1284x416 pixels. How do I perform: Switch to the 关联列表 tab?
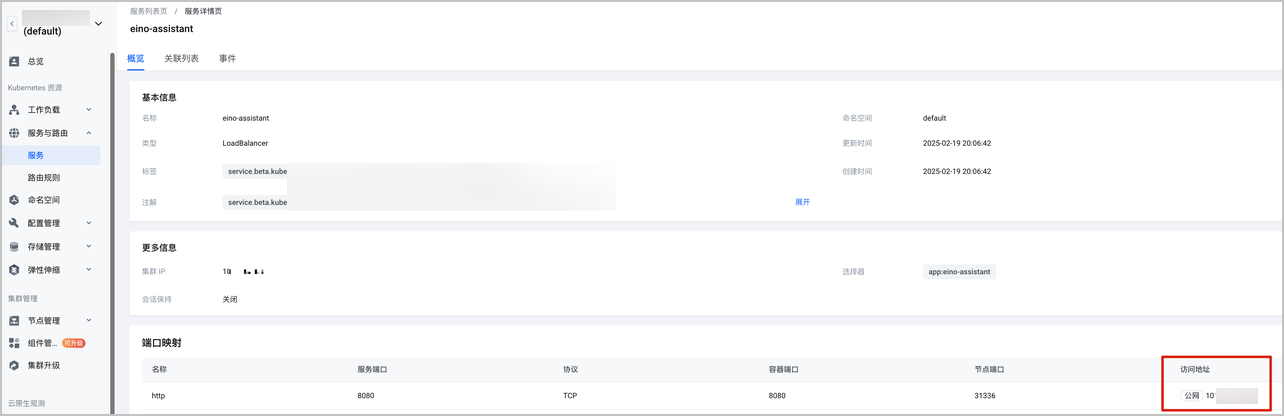click(x=181, y=59)
